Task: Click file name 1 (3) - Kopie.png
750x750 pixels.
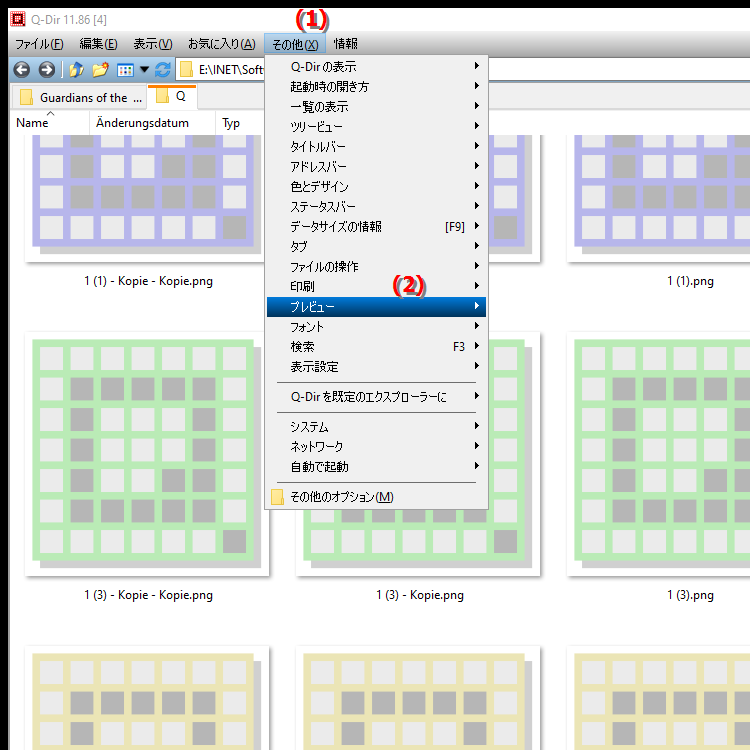Action: [419, 595]
